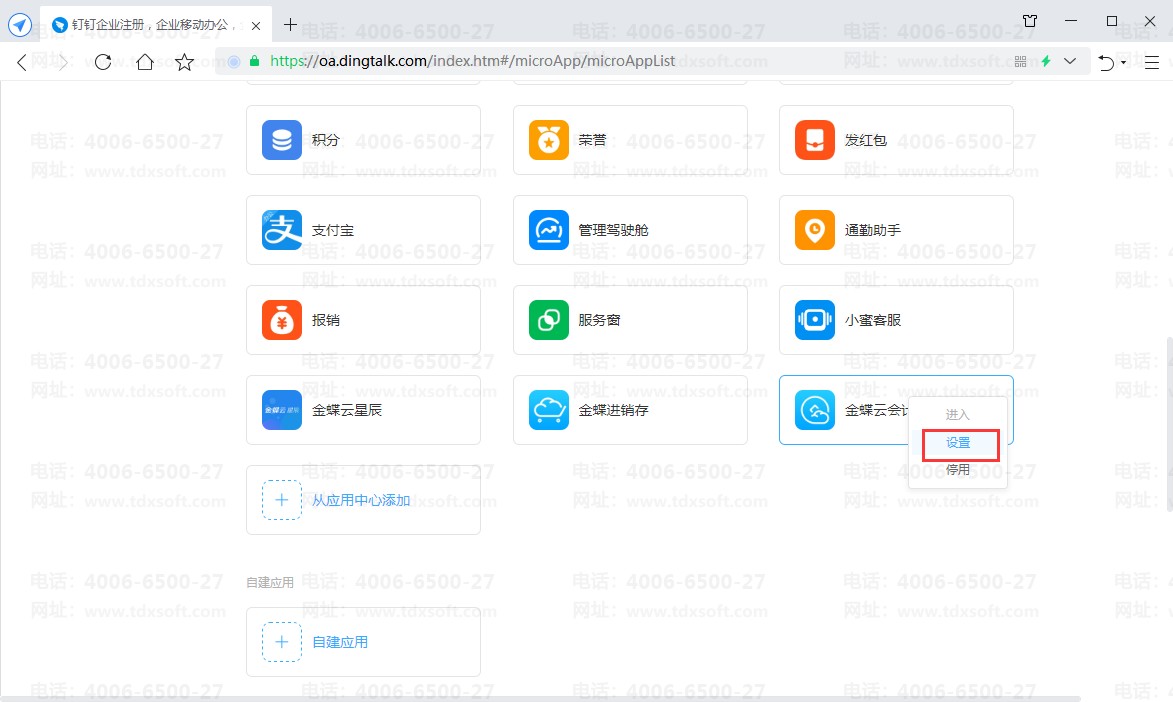Click 从应用中心添加 link
Viewport: 1173px width, 702px height.
(x=361, y=500)
